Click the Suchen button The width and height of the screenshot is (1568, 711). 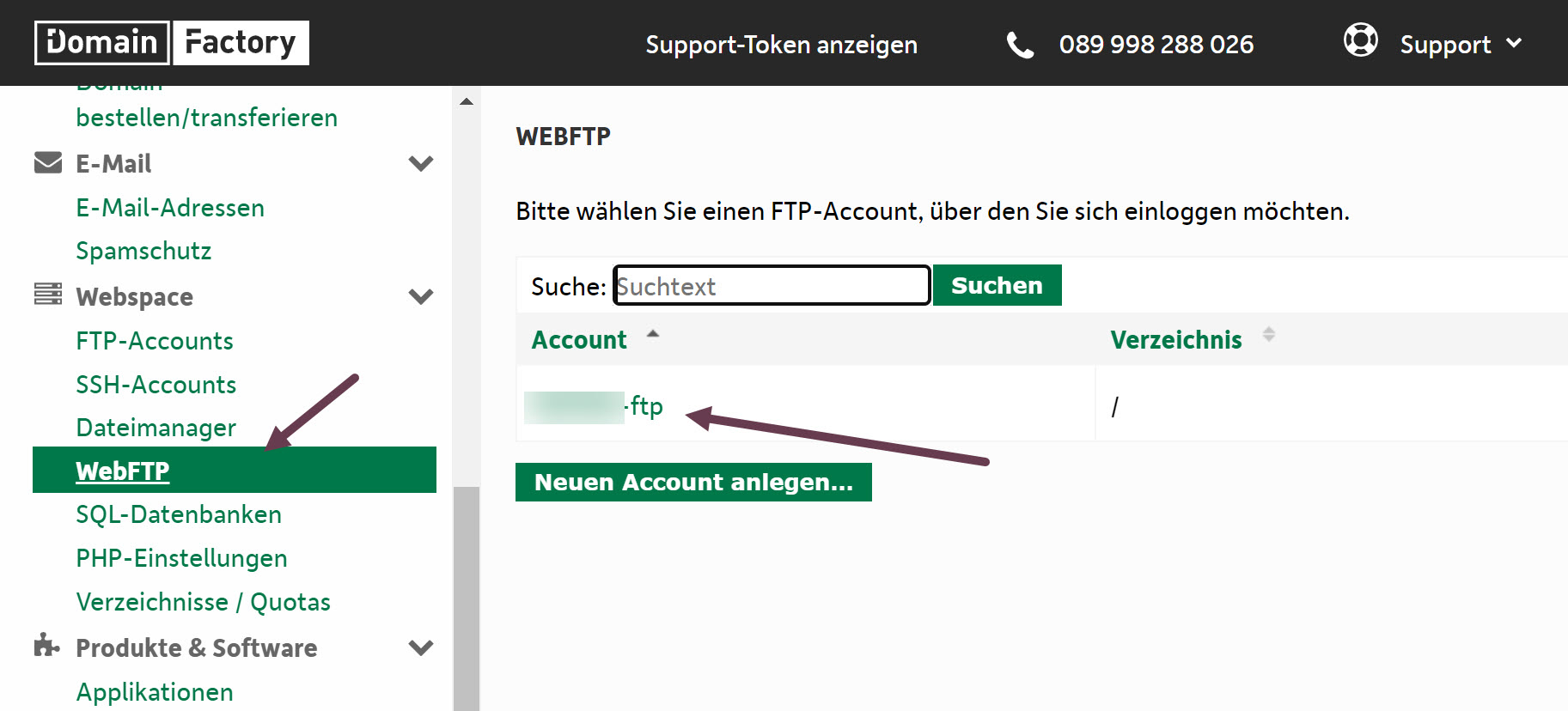997,285
